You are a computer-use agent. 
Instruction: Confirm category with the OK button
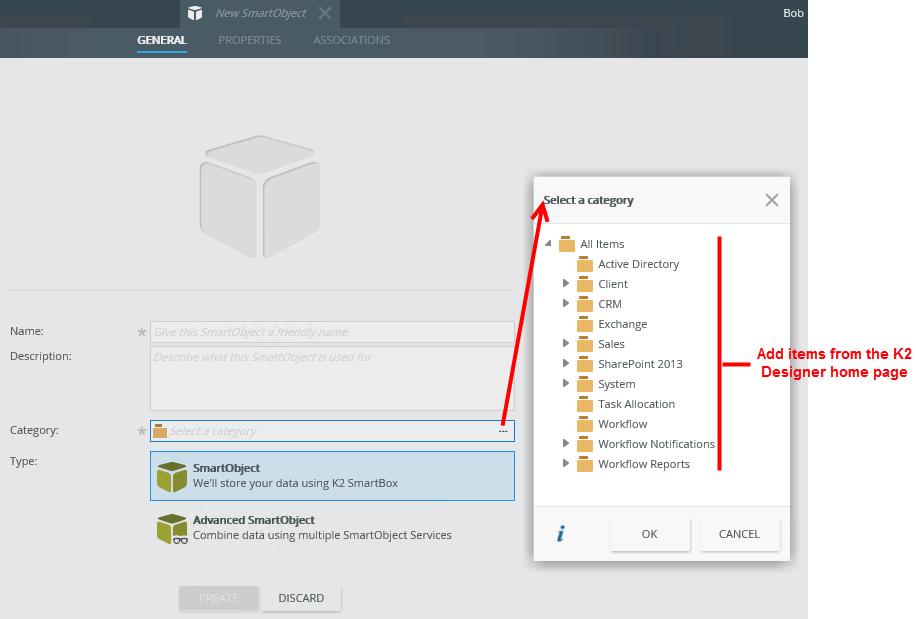click(x=650, y=534)
